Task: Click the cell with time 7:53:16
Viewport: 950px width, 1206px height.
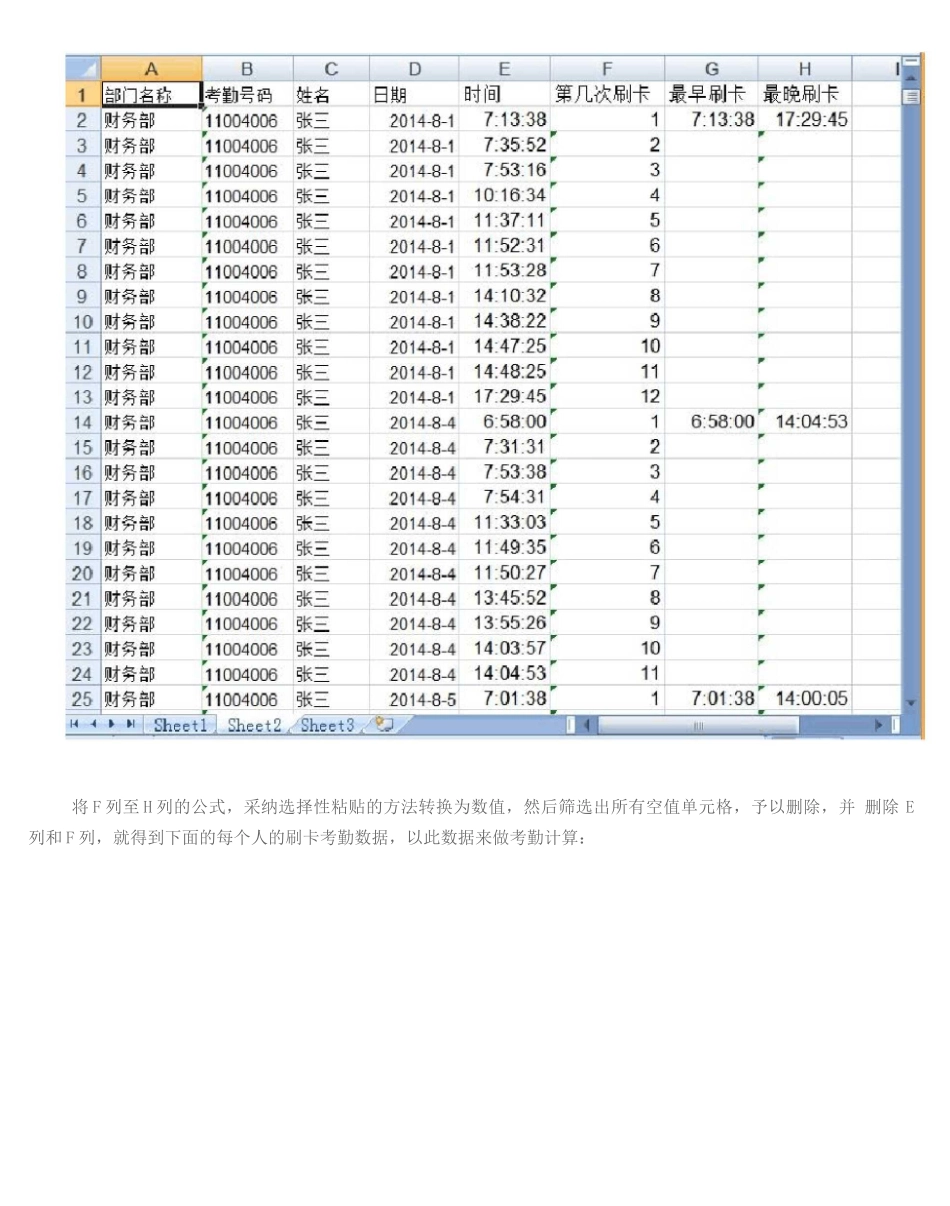Action: (504, 170)
